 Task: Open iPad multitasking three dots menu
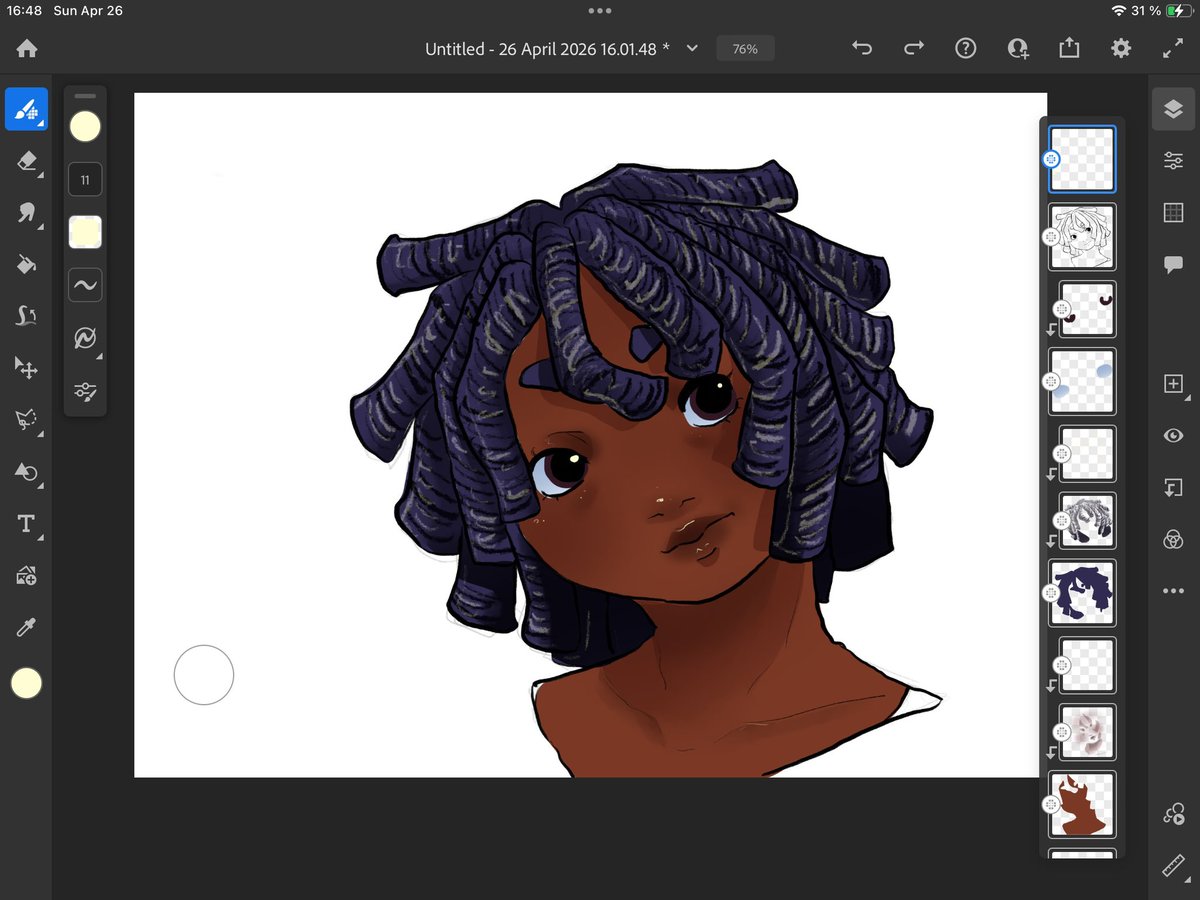click(x=600, y=10)
